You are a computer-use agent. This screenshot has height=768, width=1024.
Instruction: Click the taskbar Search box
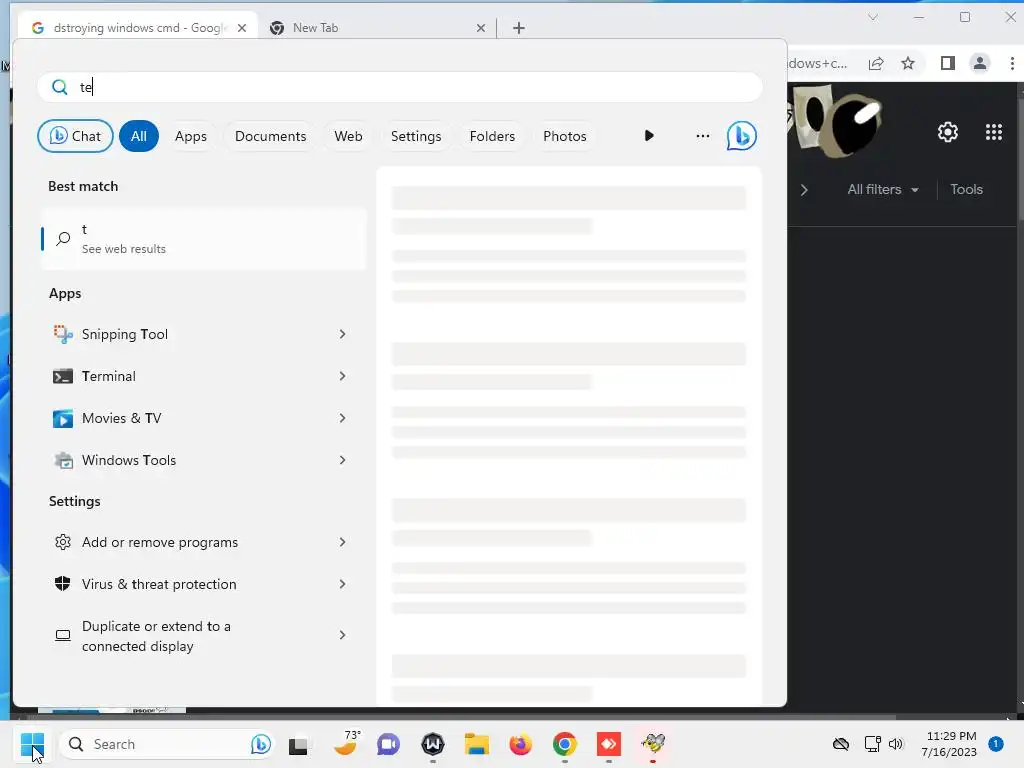click(168, 744)
